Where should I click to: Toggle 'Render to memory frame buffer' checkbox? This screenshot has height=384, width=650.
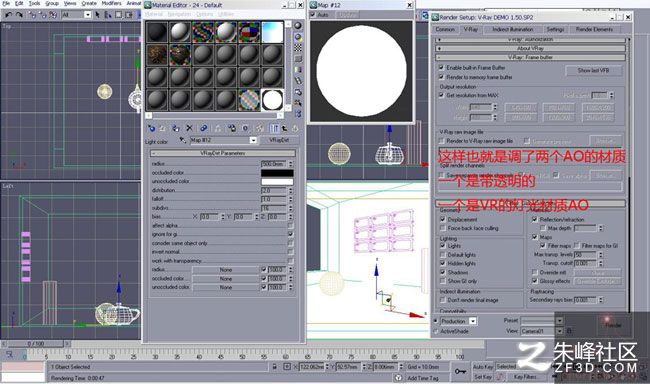click(x=441, y=77)
